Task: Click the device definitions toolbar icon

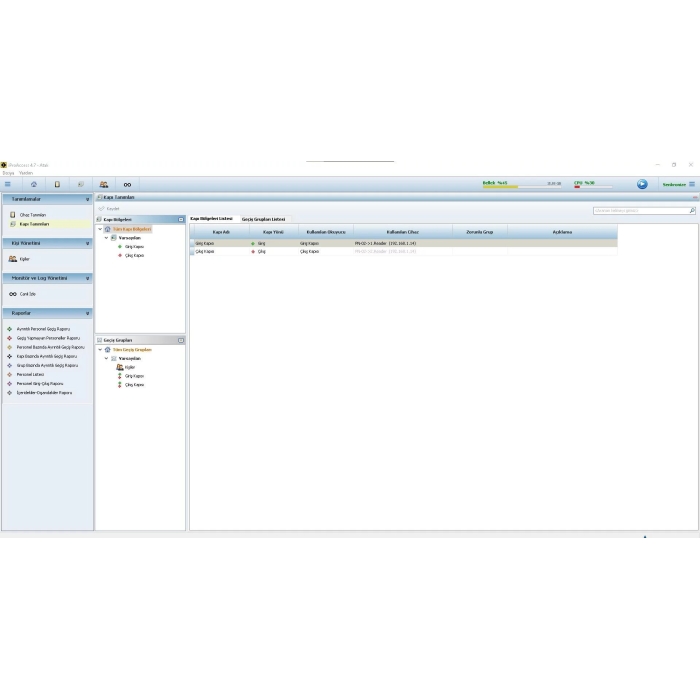Action: 57,184
